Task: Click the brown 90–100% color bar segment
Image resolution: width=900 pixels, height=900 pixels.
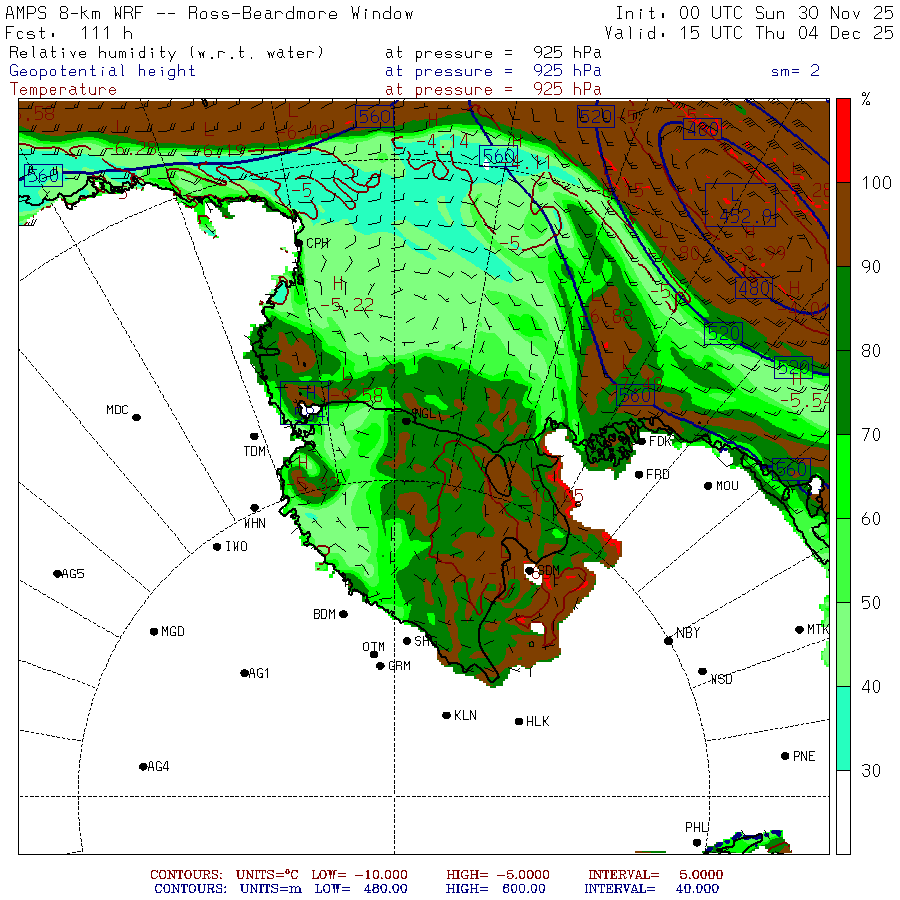Action: pos(843,224)
